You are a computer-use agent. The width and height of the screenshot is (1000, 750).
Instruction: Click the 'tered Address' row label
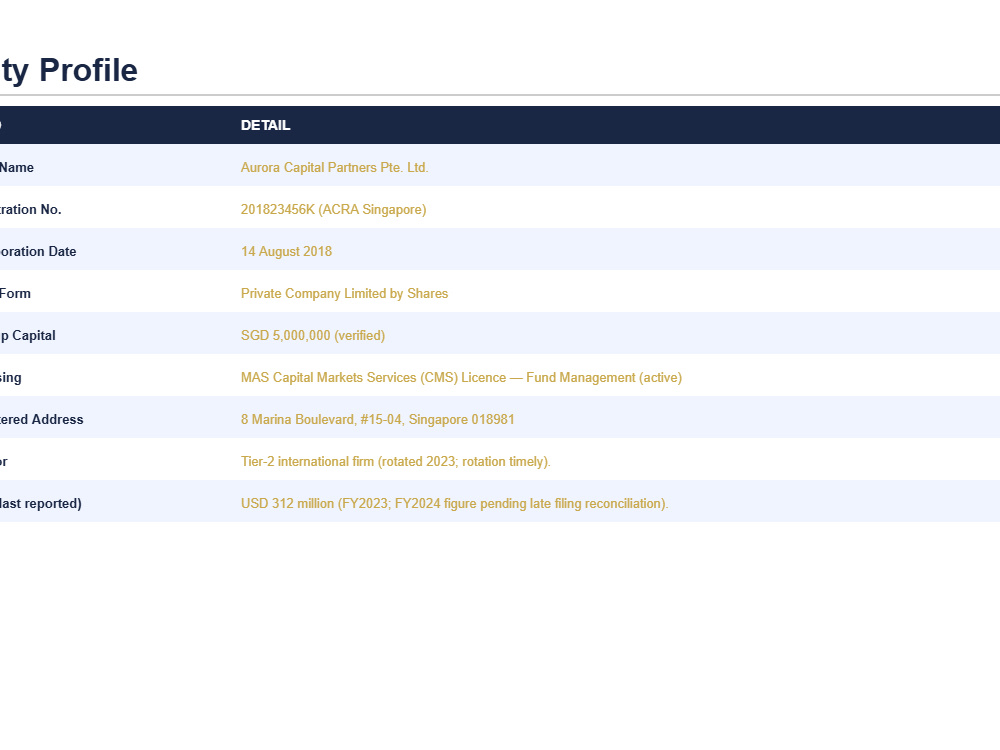[x=41, y=420]
